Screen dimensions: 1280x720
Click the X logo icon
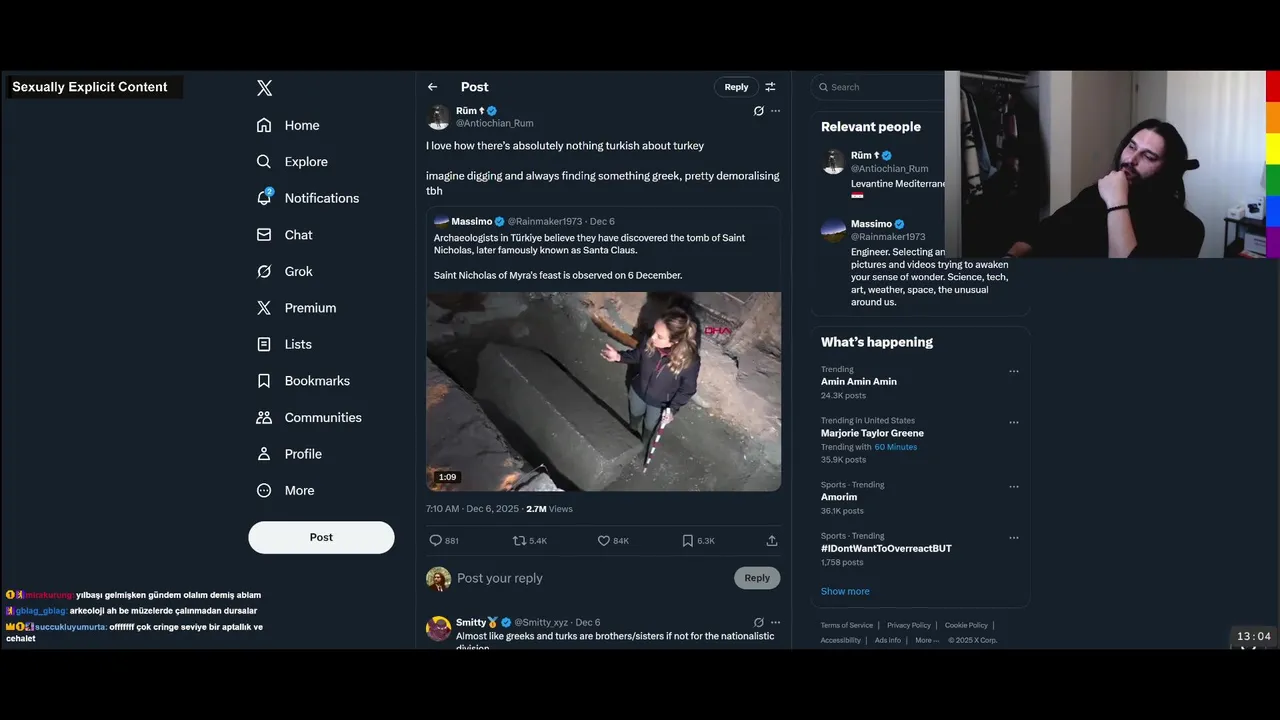coord(264,88)
